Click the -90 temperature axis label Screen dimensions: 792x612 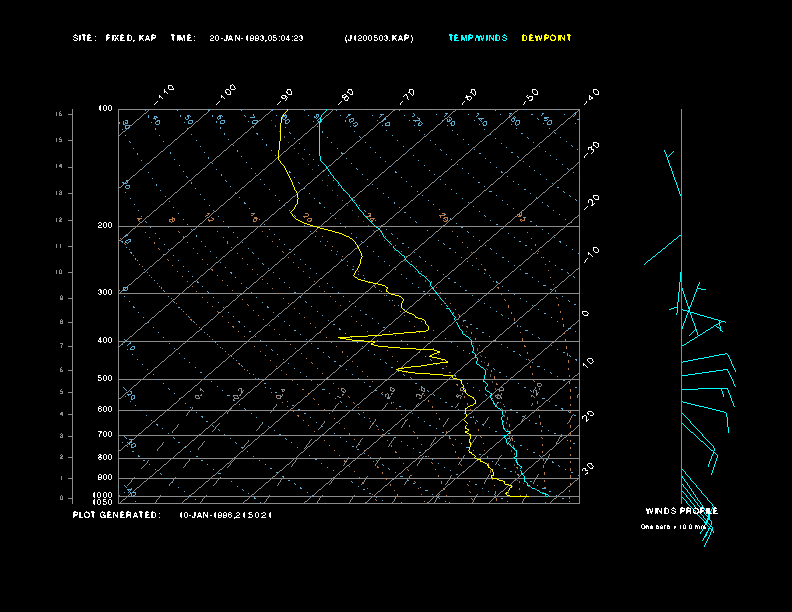285,97
